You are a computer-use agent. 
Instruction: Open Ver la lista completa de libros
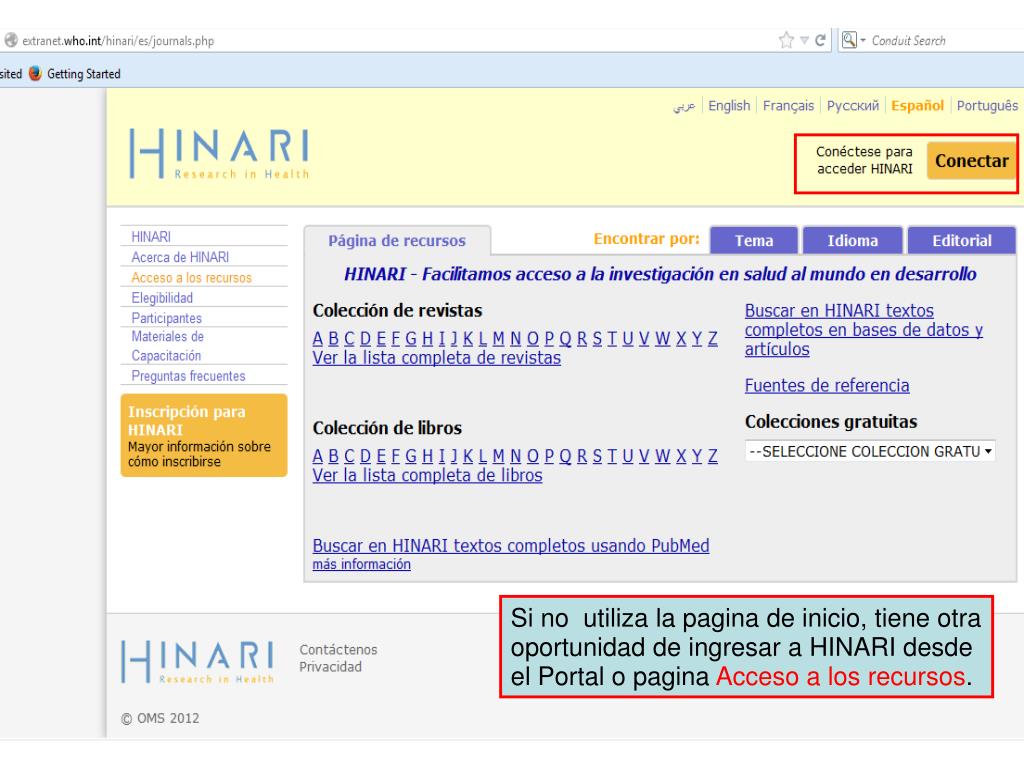click(428, 475)
